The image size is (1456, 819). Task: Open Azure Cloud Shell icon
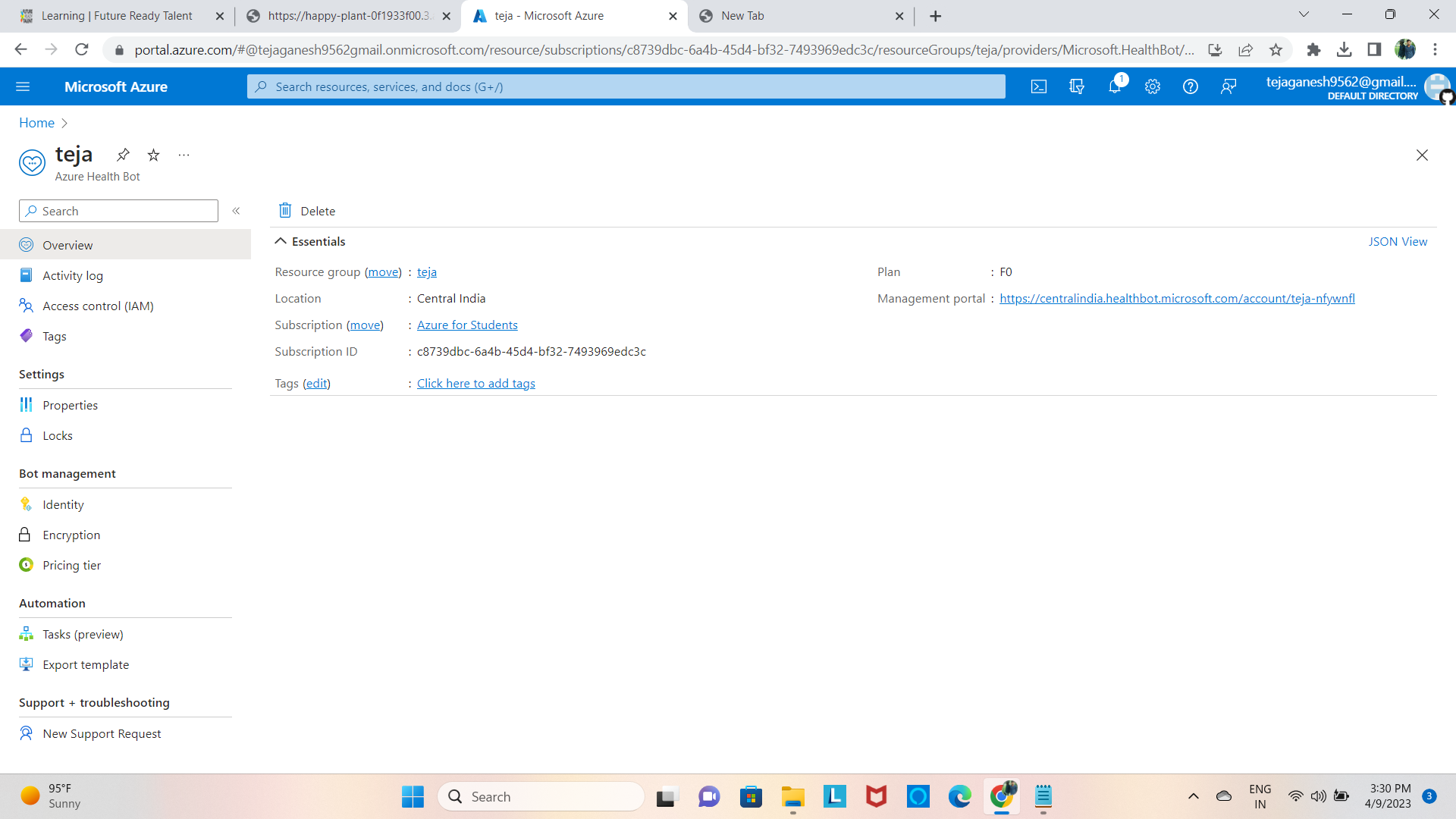pyautogui.click(x=1039, y=87)
